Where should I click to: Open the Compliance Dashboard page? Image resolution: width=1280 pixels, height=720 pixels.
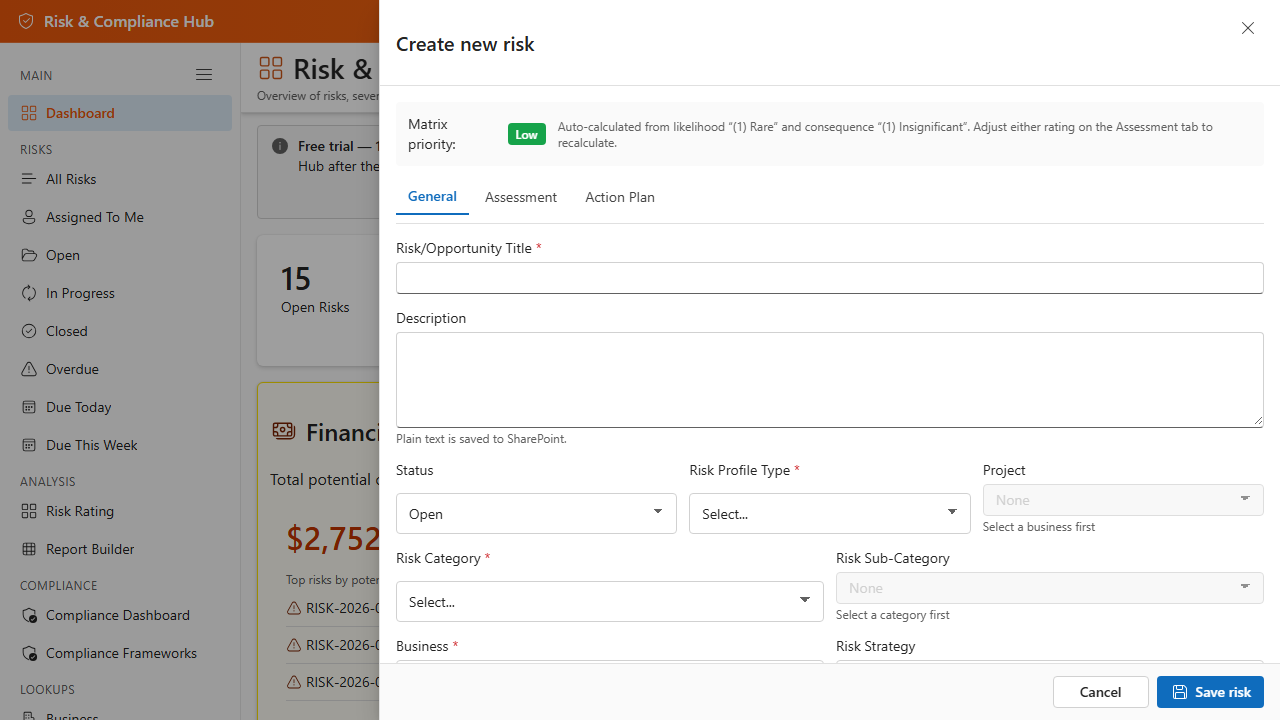[x=120, y=615]
